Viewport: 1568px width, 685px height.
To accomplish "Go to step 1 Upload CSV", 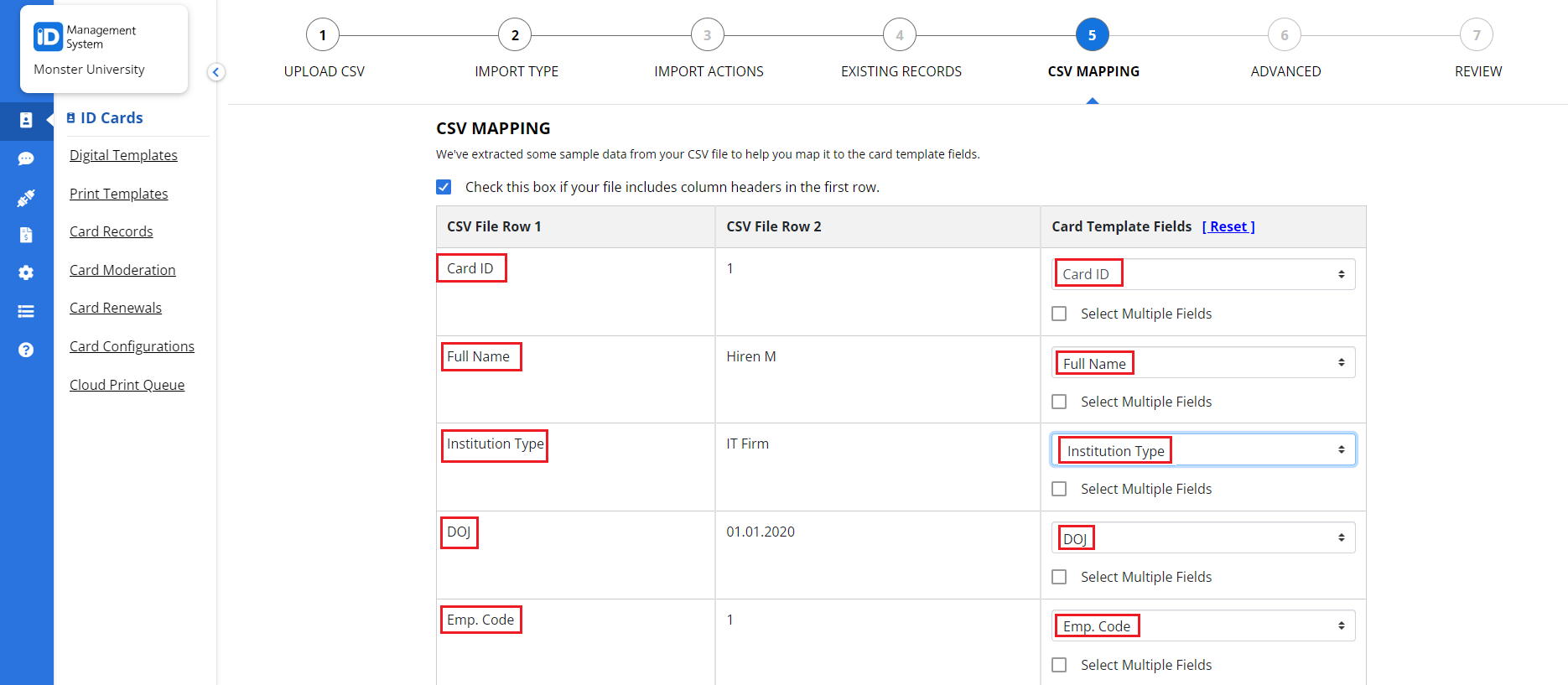I will click(x=323, y=35).
